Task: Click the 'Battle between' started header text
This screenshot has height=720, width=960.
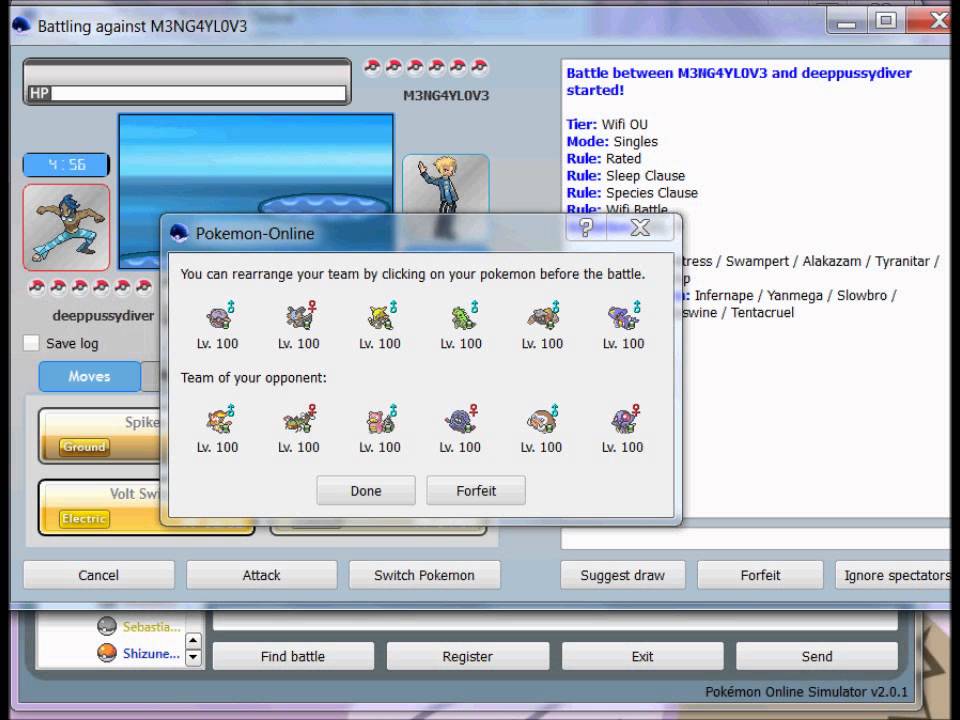Action: (739, 81)
